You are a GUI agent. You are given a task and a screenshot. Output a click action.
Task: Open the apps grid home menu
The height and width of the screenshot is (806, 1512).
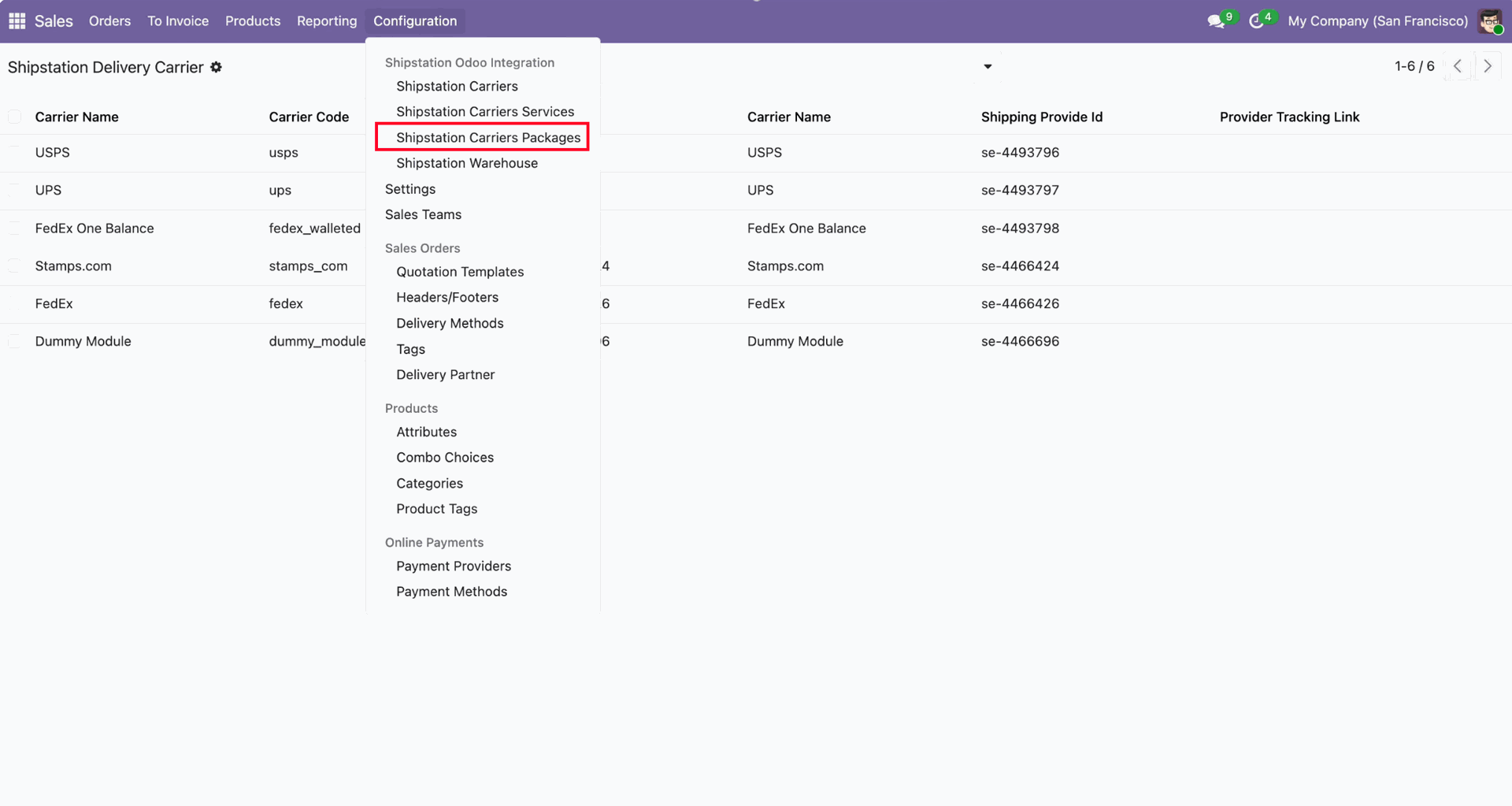[17, 21]
